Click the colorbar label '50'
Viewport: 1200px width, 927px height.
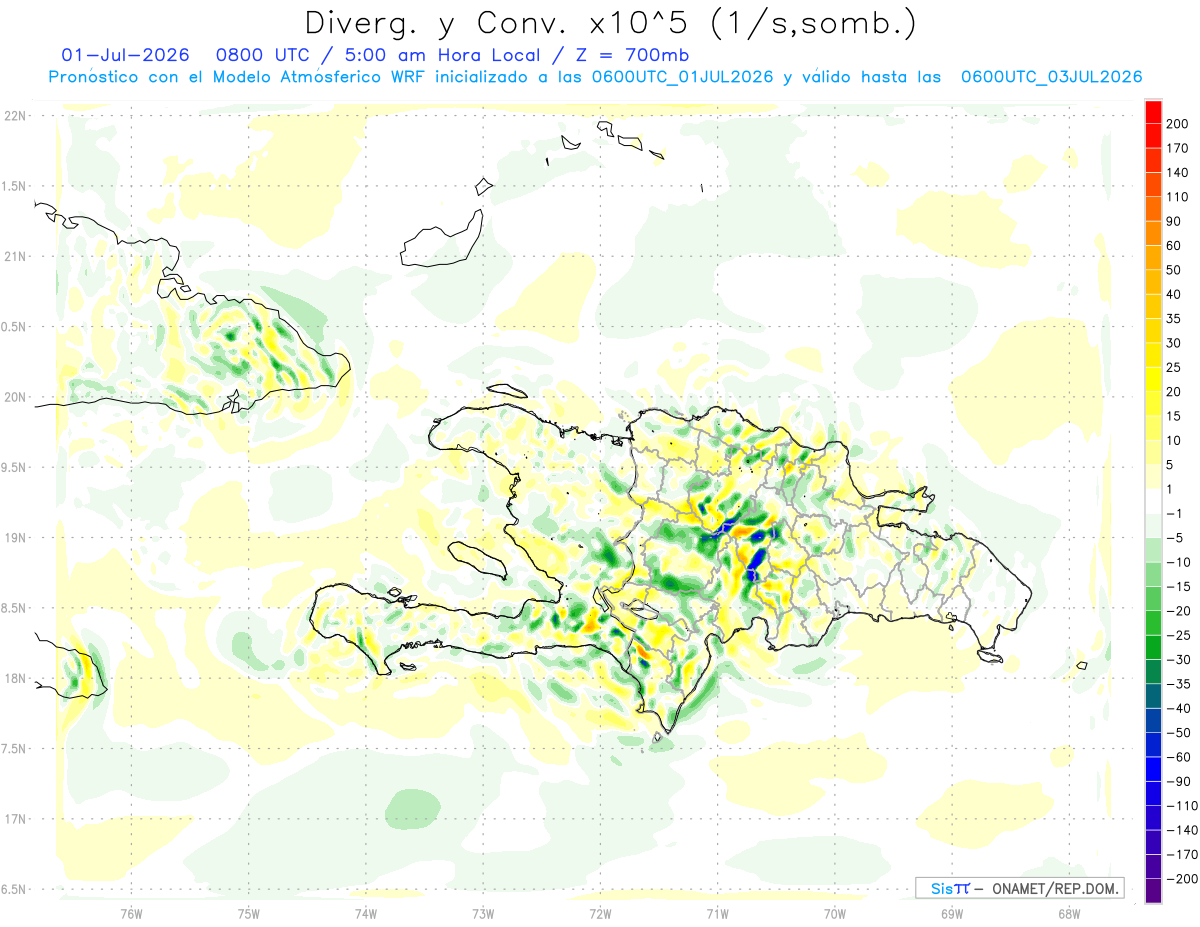pyautogui.click(x=1174, y=270)
